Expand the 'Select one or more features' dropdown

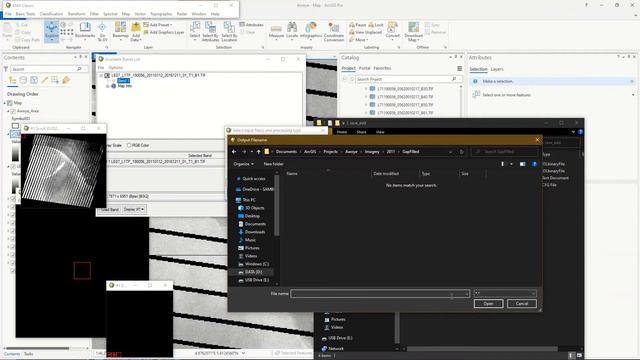[633, 95]
